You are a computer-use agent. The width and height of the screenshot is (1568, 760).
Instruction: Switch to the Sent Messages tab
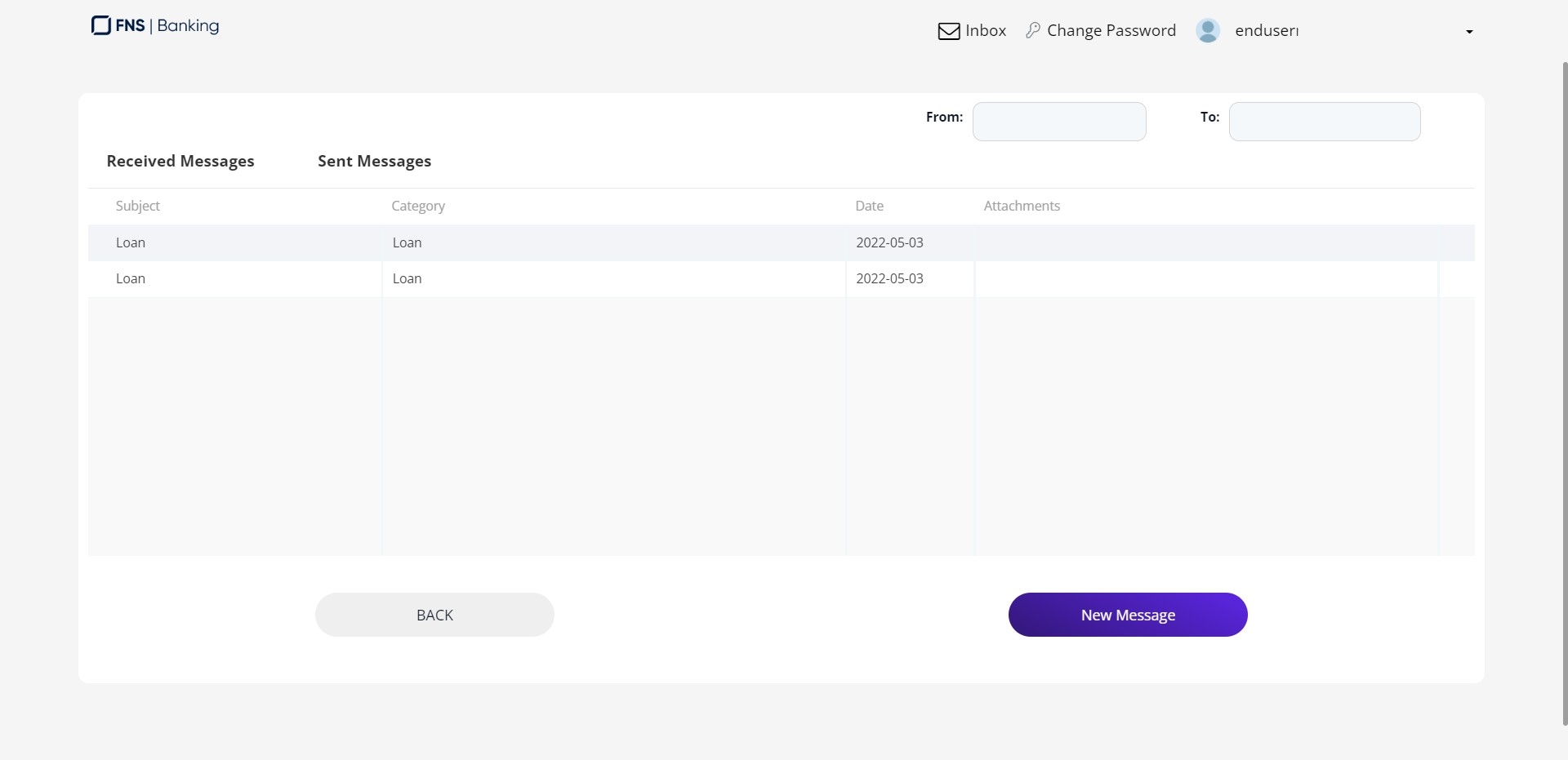(x=374, y=162)
